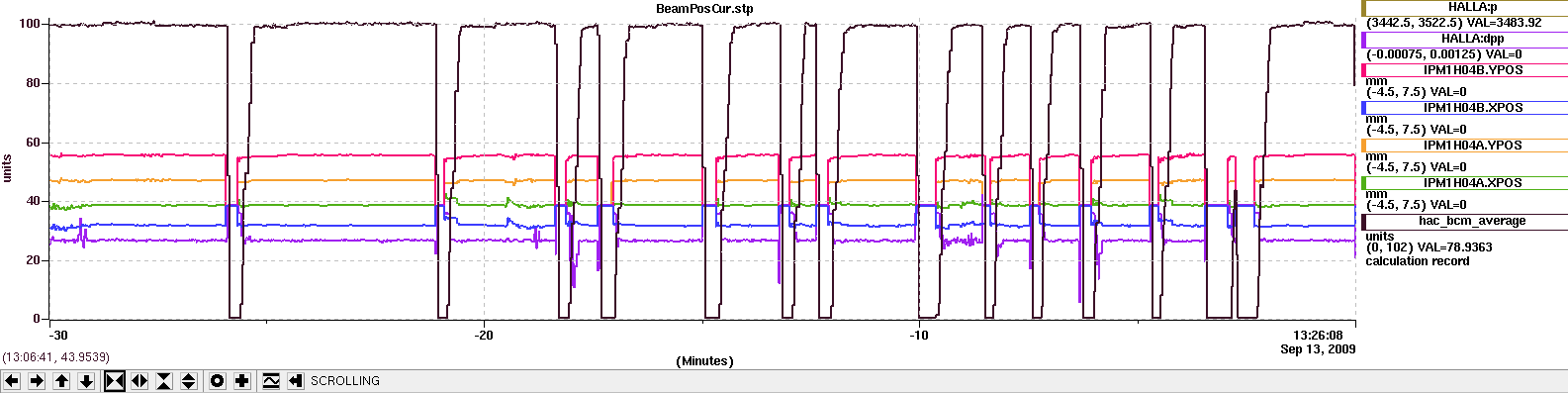
Task: Toggle the auto-scale waveform icon
Action: point(271,381)
